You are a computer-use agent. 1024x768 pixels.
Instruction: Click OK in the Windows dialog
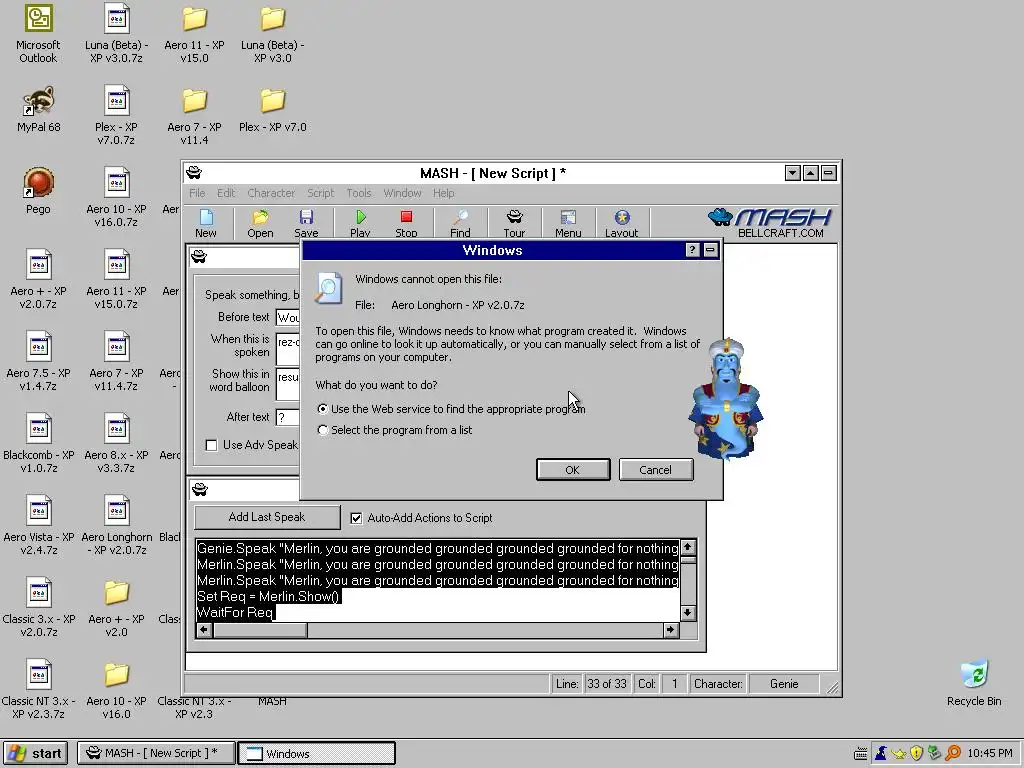(x=573, y=470)
